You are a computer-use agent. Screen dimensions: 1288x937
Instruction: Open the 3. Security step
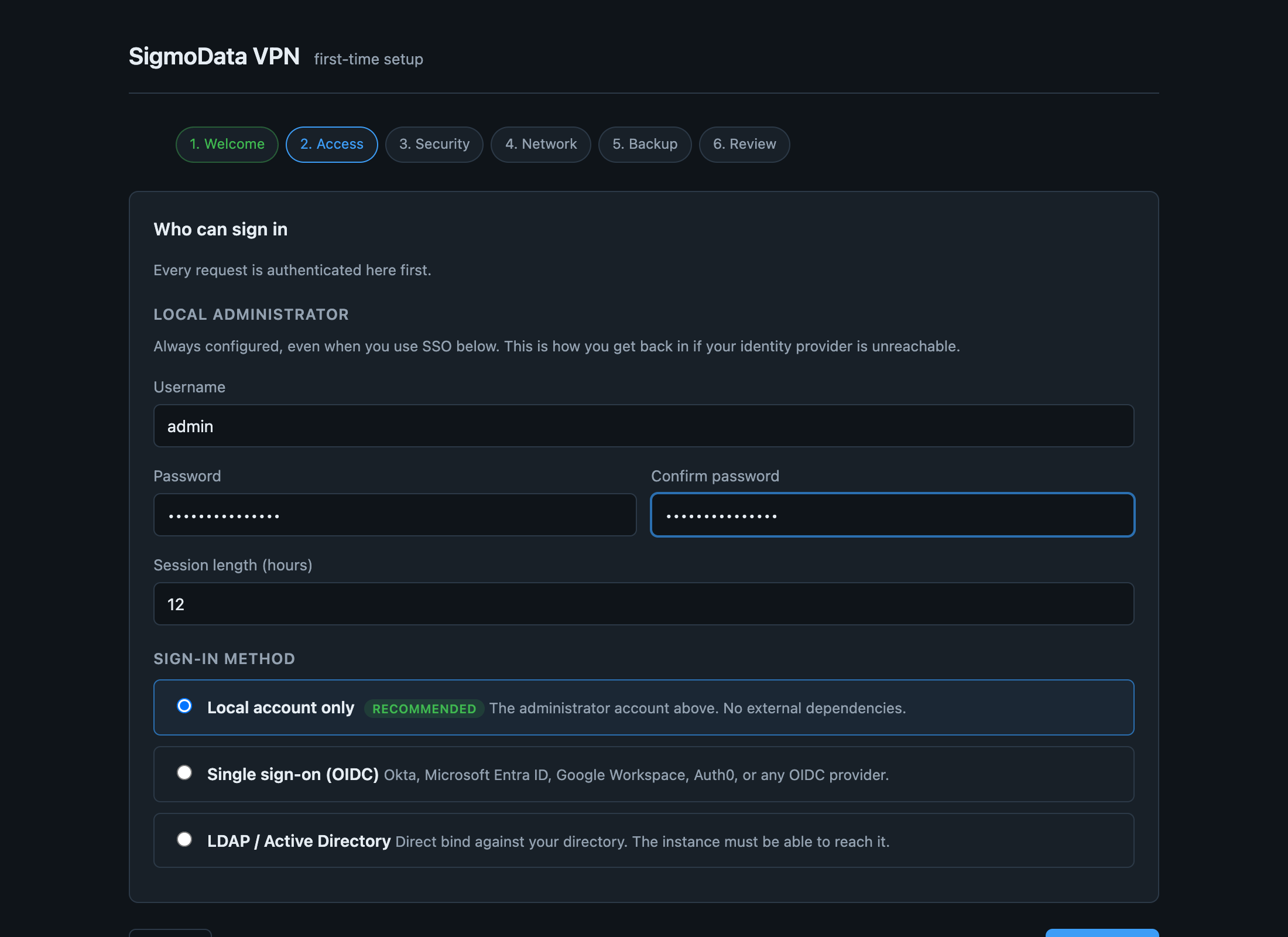(x=434, y=144)
